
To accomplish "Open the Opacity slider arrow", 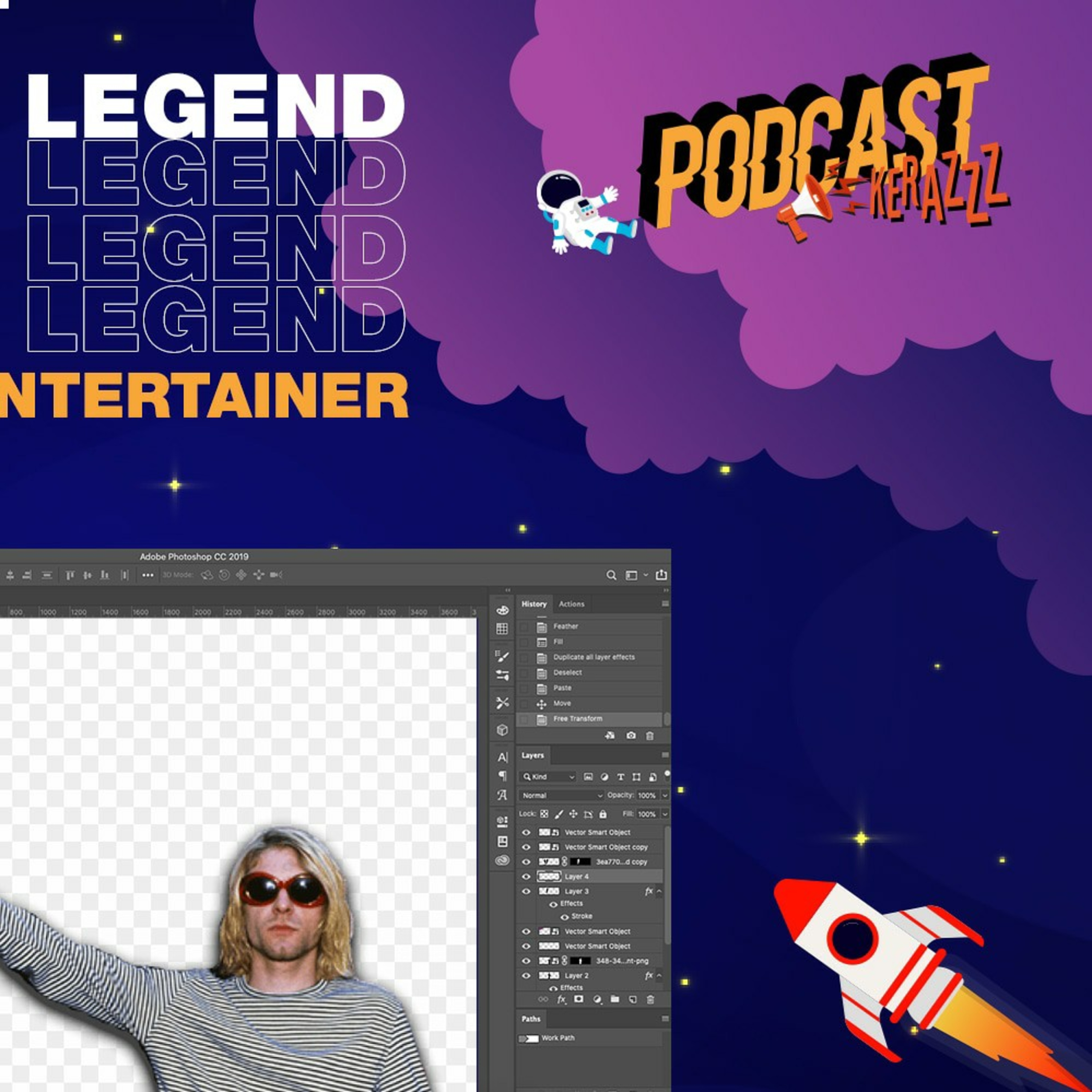I will click(x=665, y=795).
